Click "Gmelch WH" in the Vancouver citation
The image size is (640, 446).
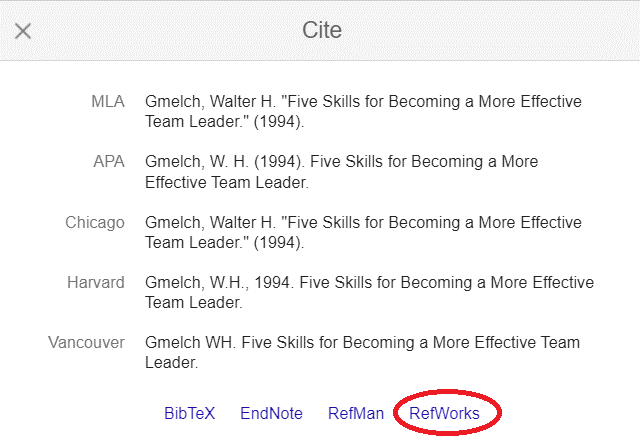[x=187, y=342]
